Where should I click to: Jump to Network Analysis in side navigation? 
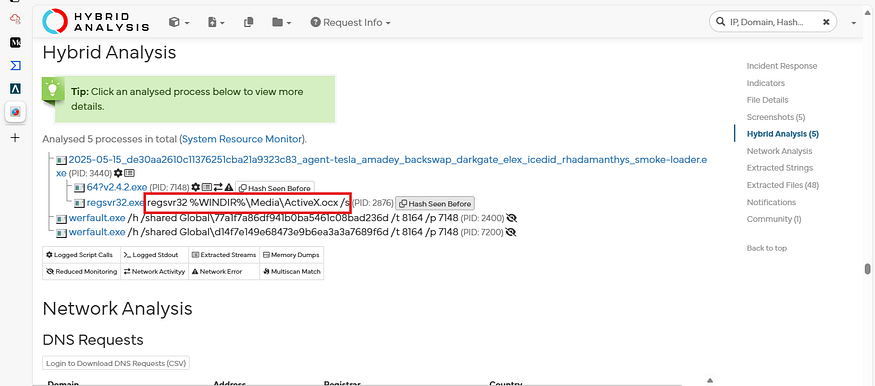tap(779, 151)
